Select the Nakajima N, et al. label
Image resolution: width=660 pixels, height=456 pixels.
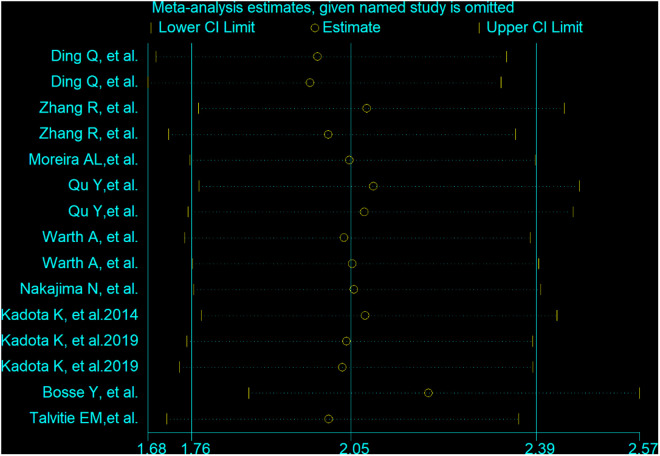[79, 289]
